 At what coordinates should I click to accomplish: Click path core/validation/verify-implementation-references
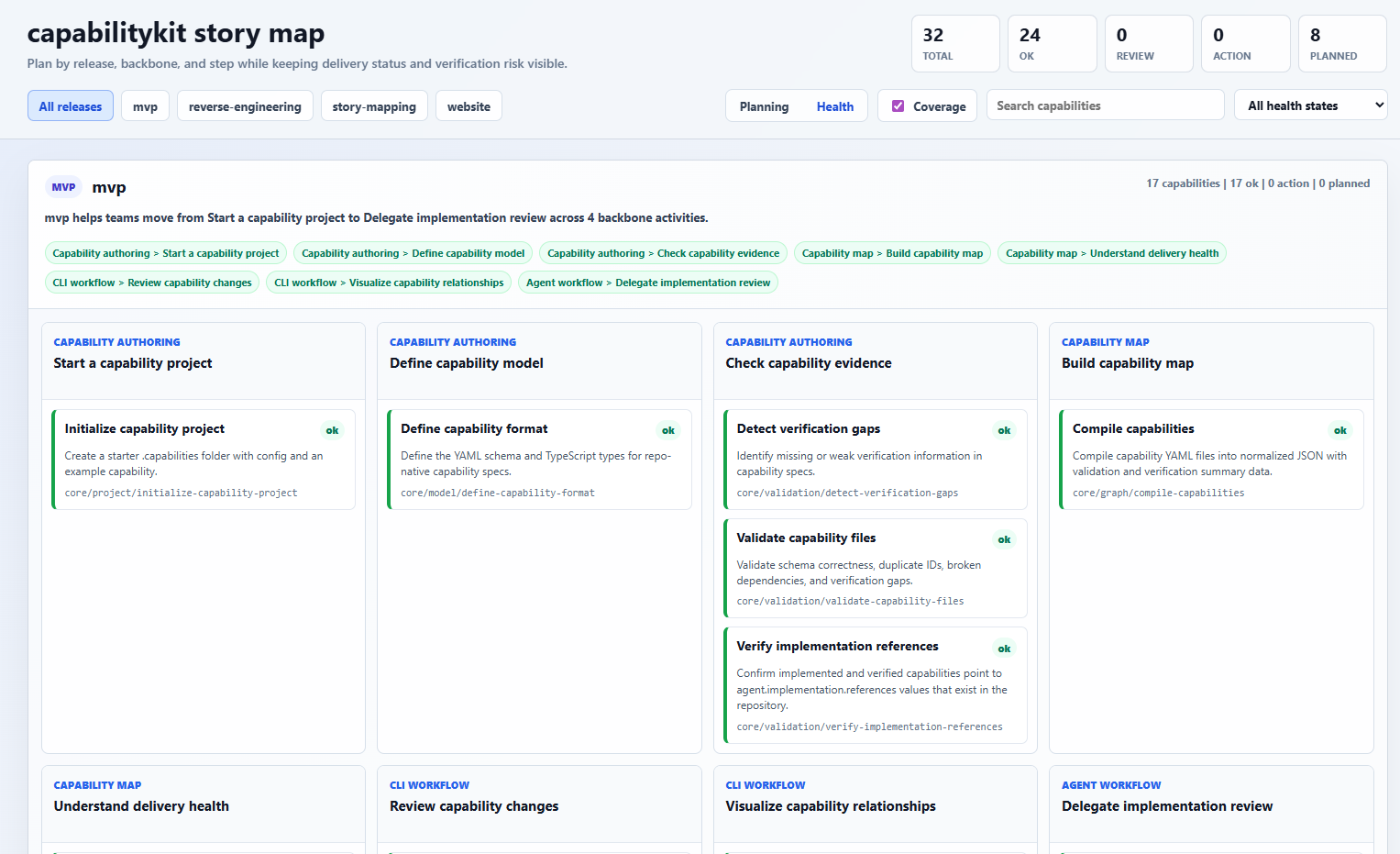coord(869,726)
